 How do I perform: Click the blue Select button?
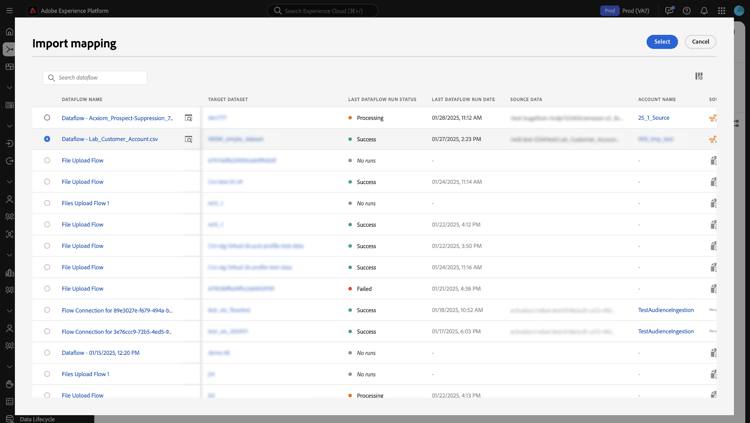(x=662, y=42)
